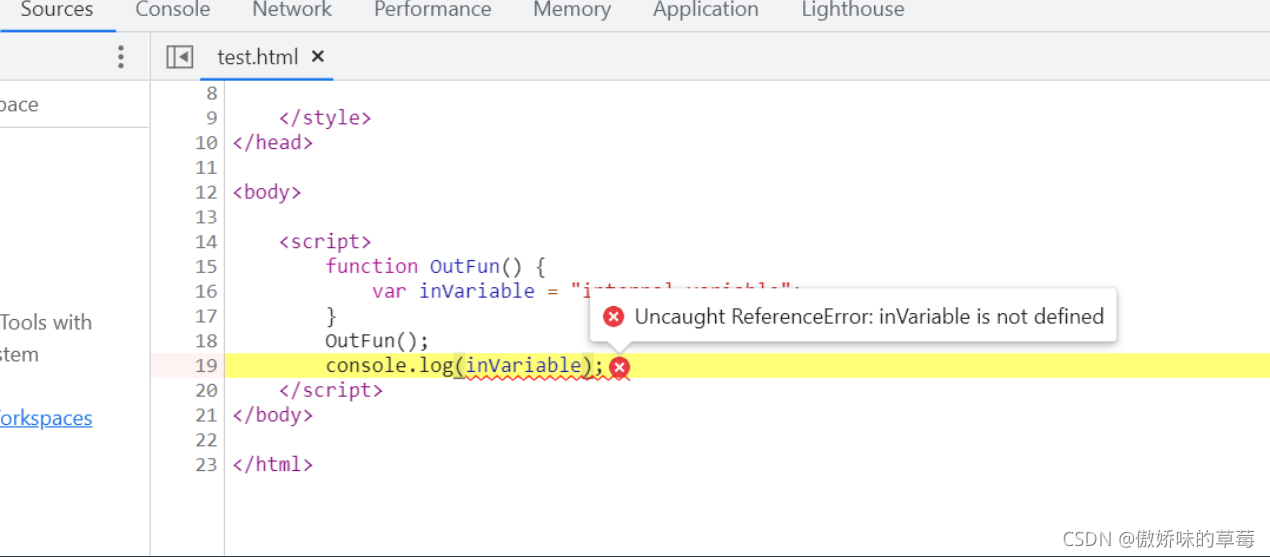The image size is (1270, 557).
Task: Toggle the navigator sidebar panel icon
Action: [x=179, y=57]
